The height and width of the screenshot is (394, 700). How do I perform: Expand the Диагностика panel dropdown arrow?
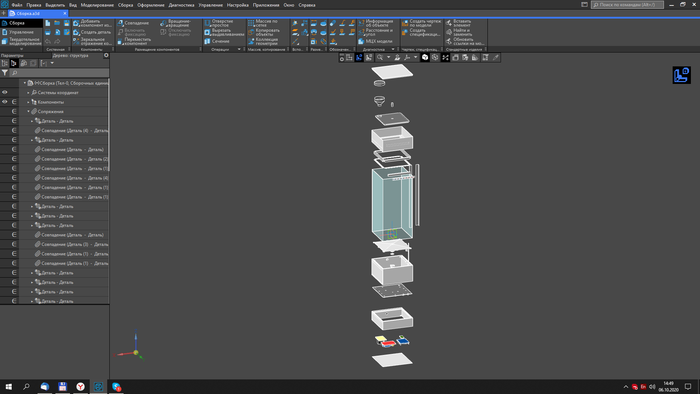point(393,50)
